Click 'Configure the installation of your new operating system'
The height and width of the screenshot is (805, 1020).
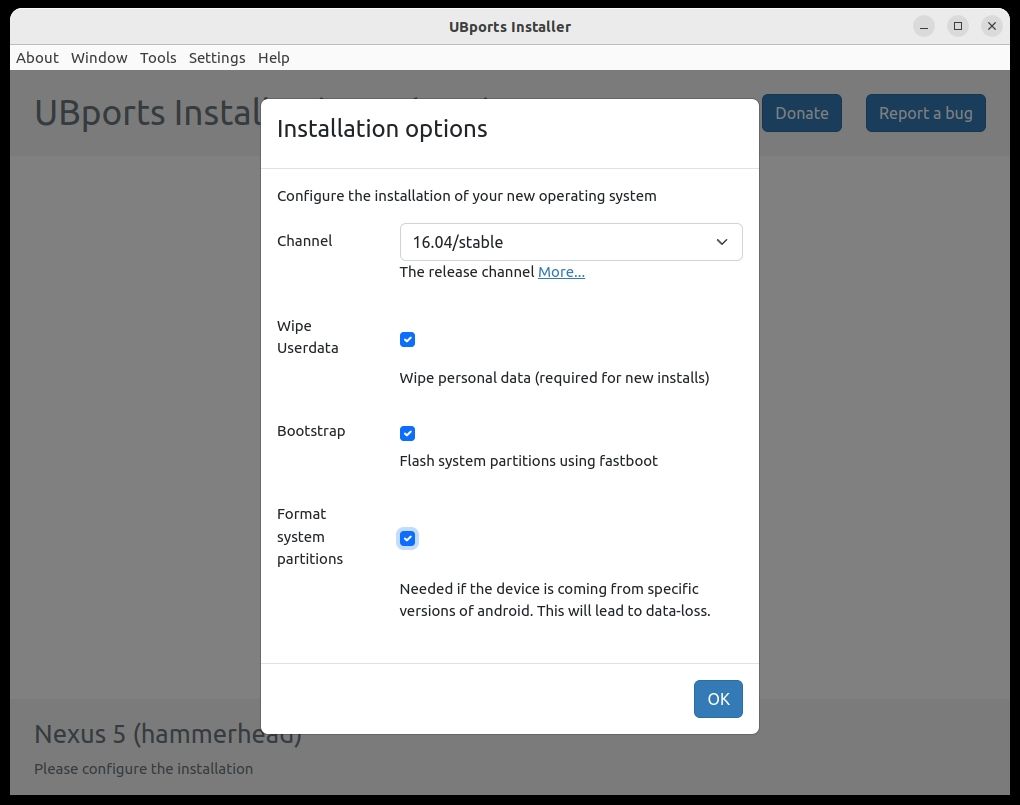pyautogui.click(x=466, y=196)
